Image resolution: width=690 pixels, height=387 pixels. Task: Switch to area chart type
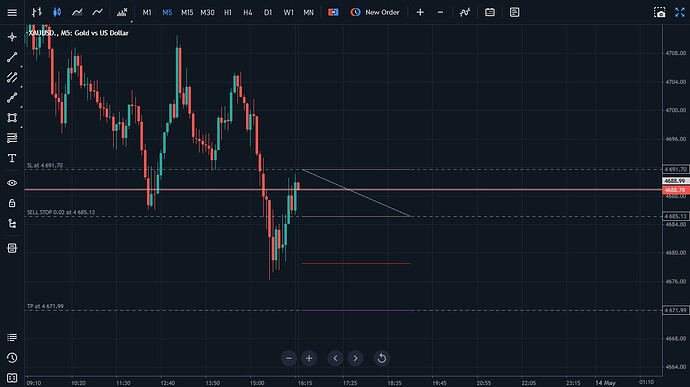coord(77,12)
